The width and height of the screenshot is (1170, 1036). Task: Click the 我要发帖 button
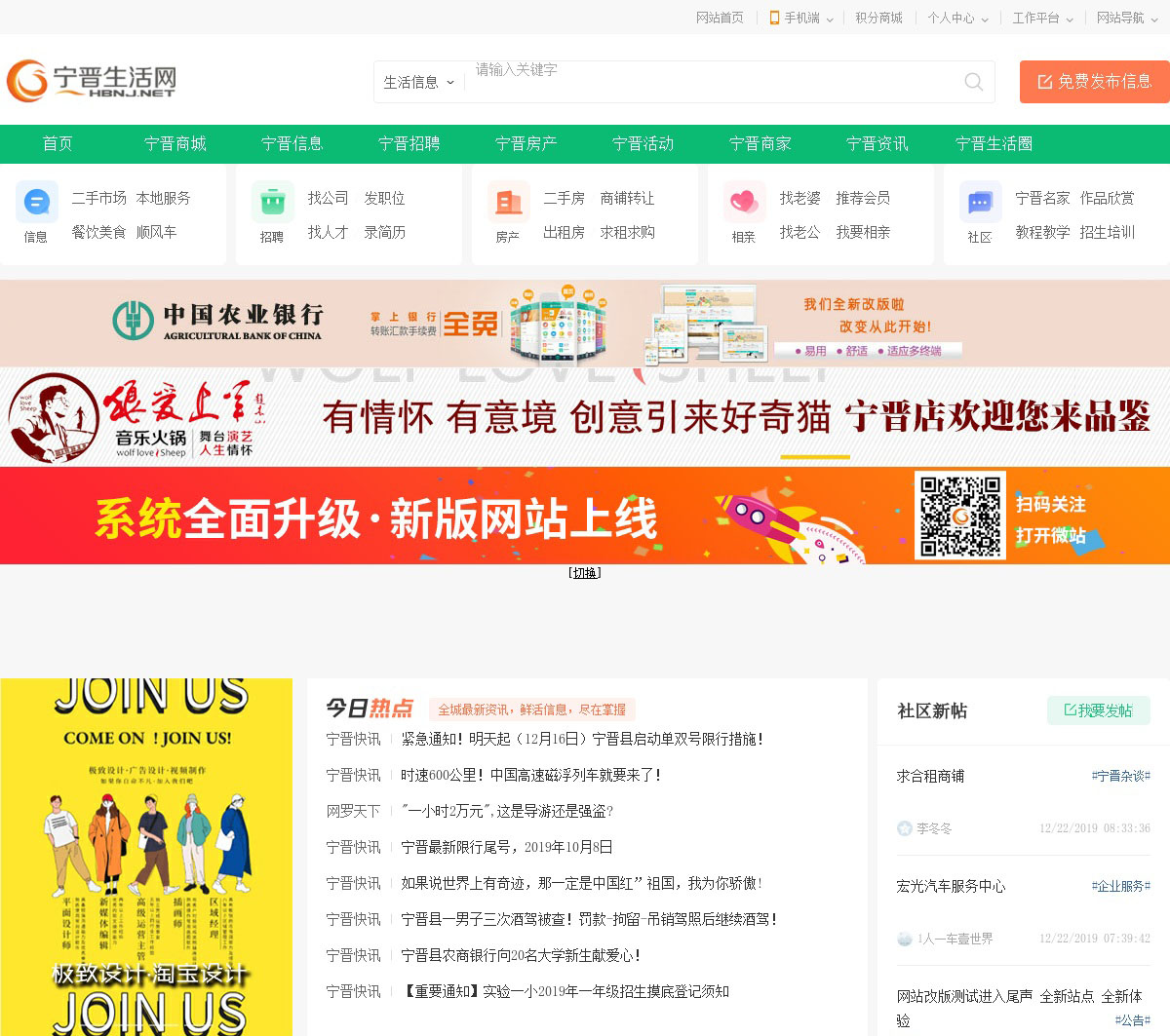1099,710
